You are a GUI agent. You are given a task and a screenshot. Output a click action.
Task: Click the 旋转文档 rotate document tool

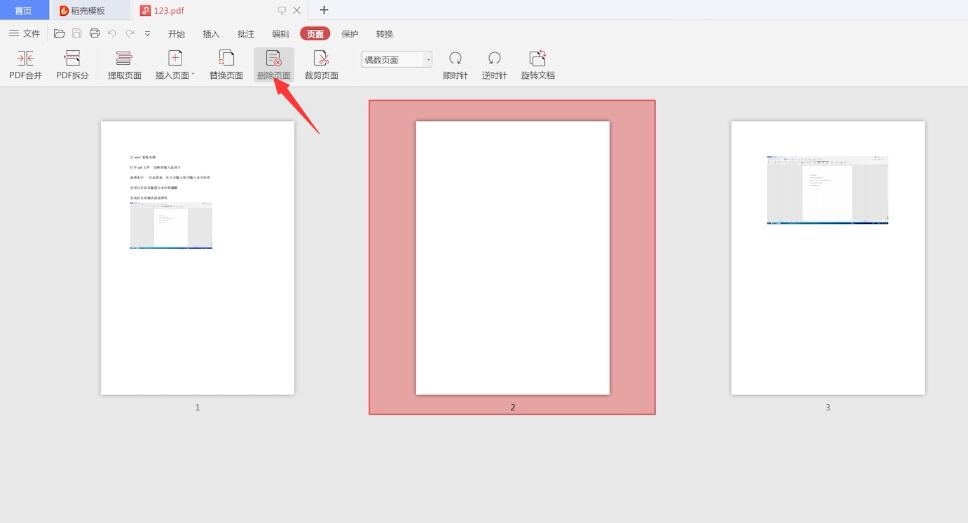[x=538, y=65]
